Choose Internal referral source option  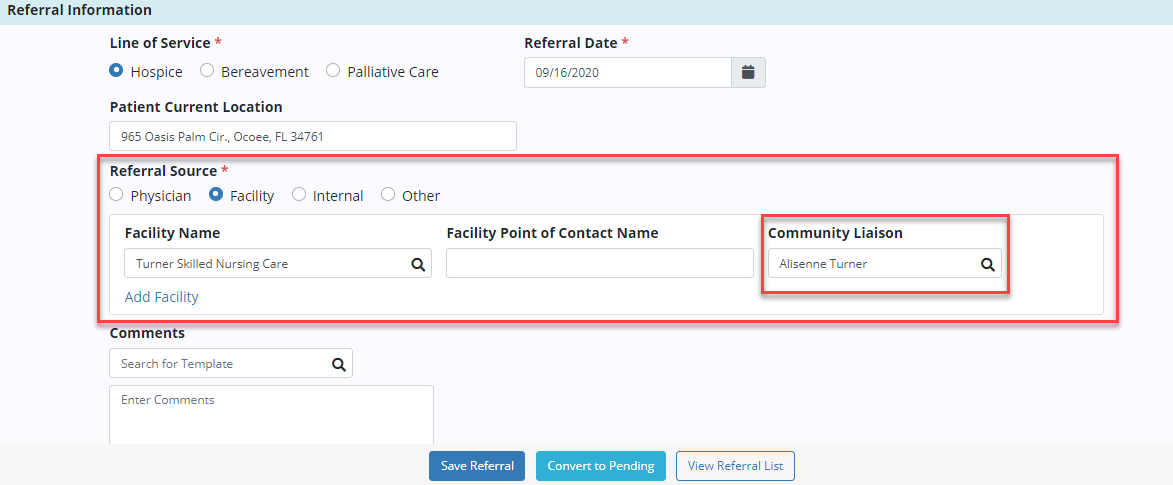pyautogui.click(x=299, y=195)
